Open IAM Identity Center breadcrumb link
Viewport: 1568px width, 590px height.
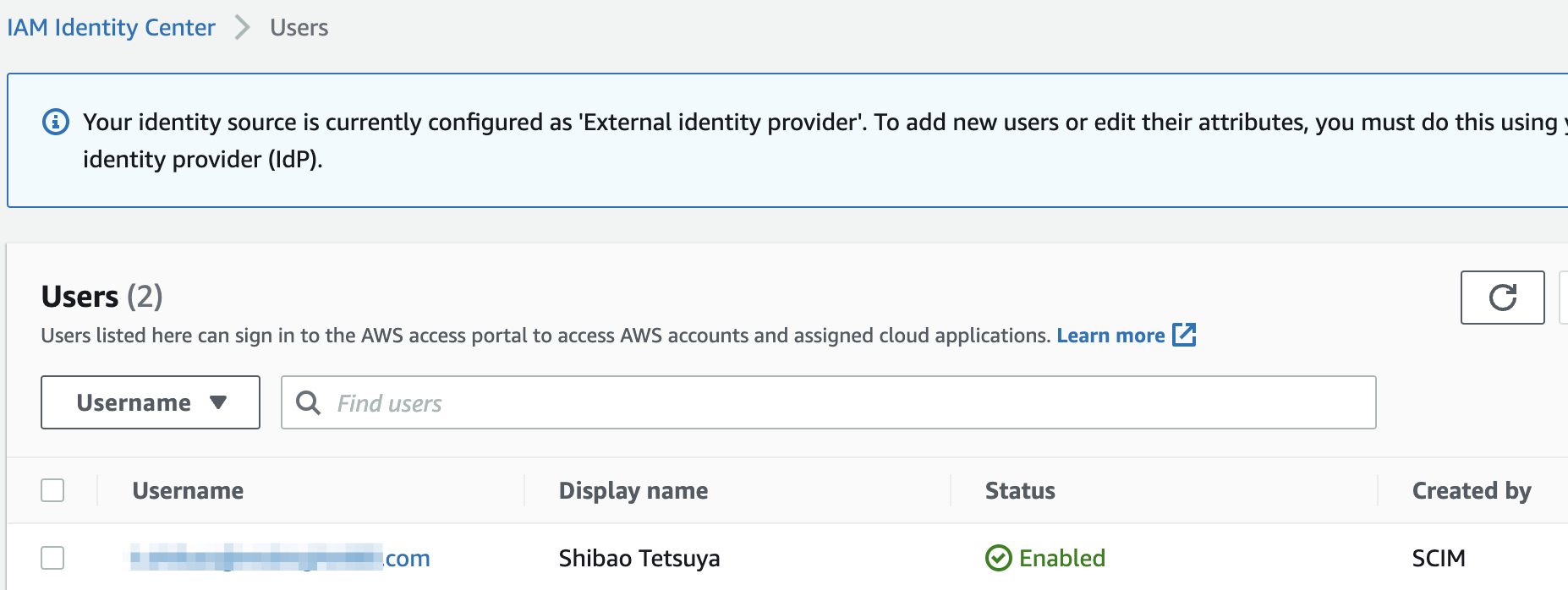[x=111, y=28]
